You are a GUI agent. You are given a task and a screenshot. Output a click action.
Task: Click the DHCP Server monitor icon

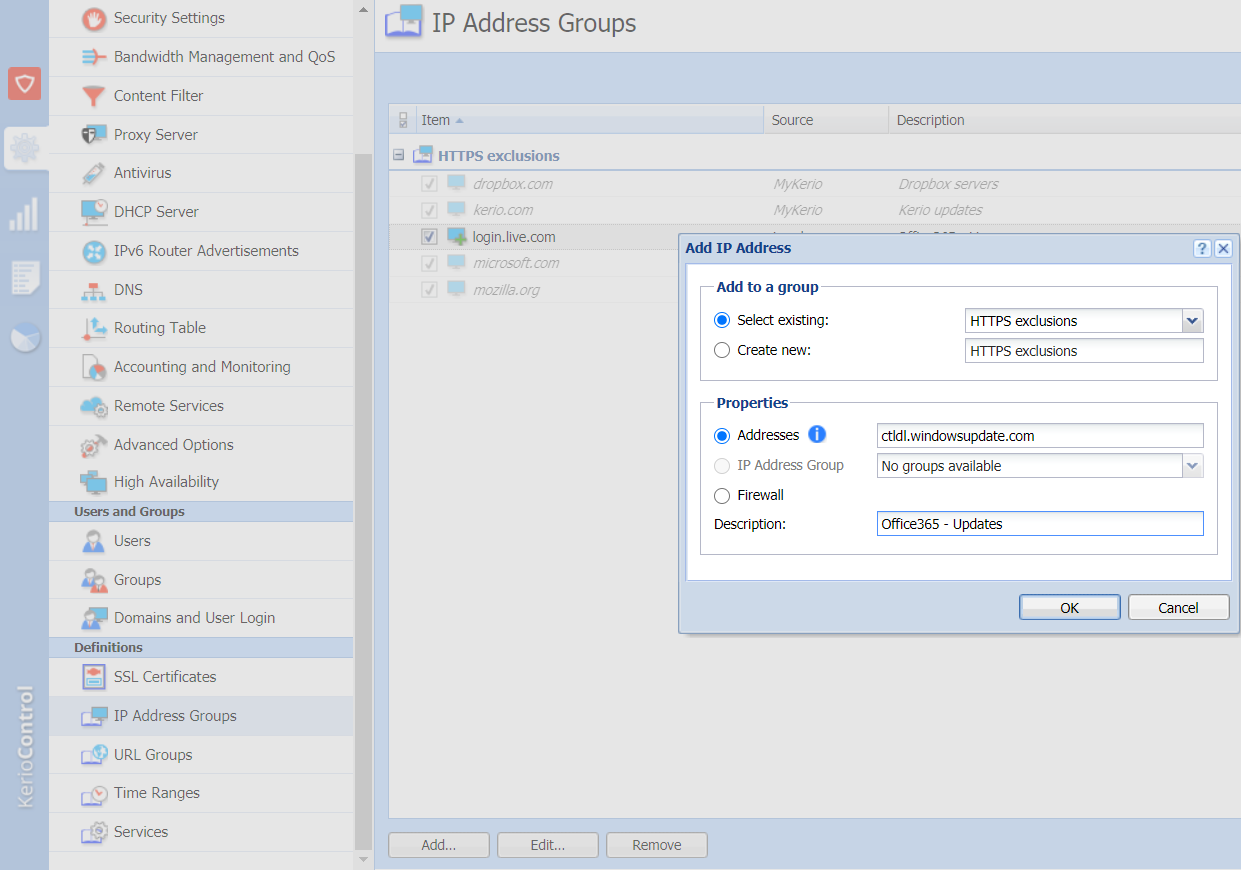pos(94,212)
